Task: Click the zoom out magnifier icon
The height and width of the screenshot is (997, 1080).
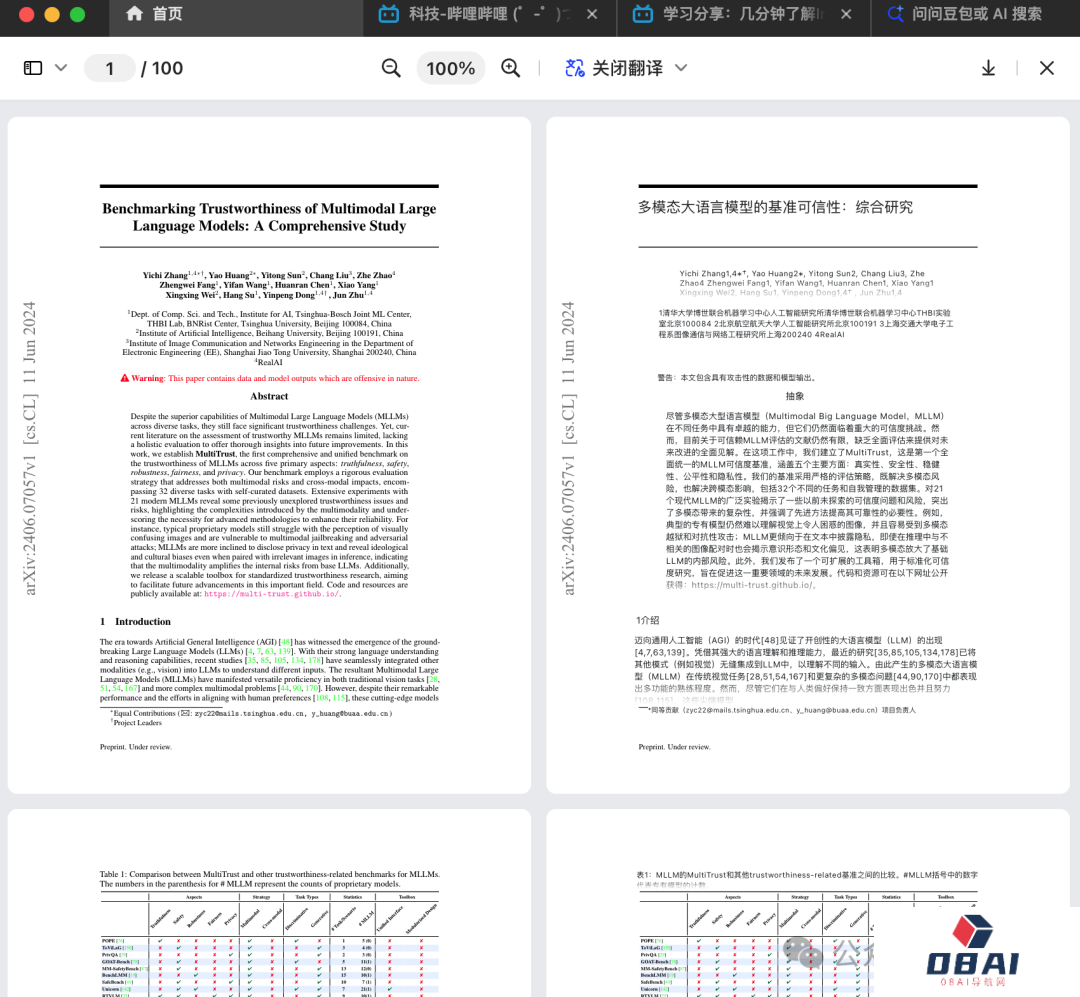Action: [391, 68]
